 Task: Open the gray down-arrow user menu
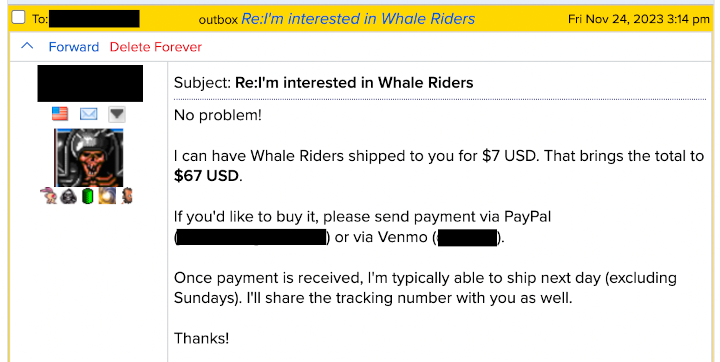click(x=117, y=114)
